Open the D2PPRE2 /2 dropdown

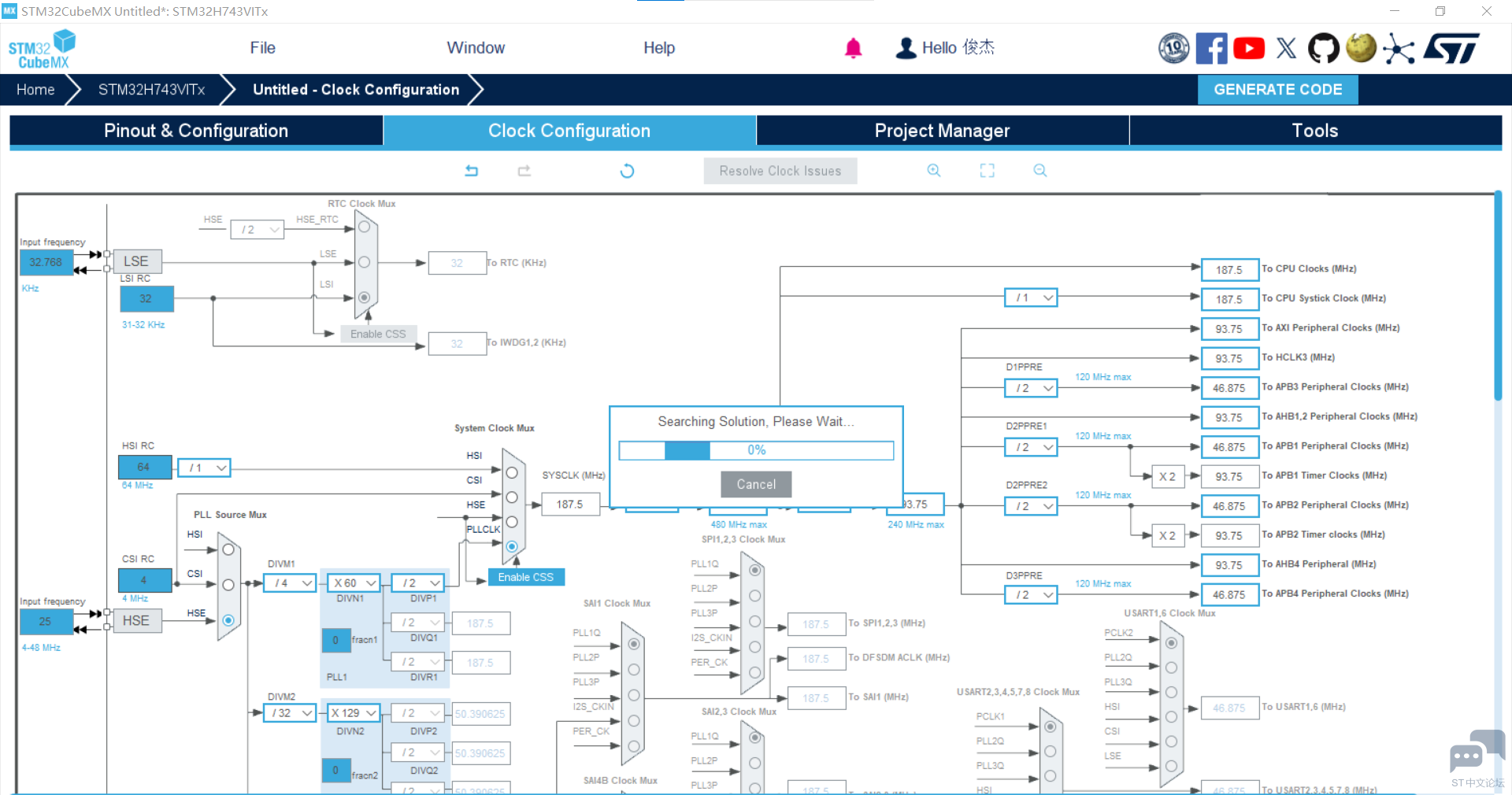[x=1031, y=506]
